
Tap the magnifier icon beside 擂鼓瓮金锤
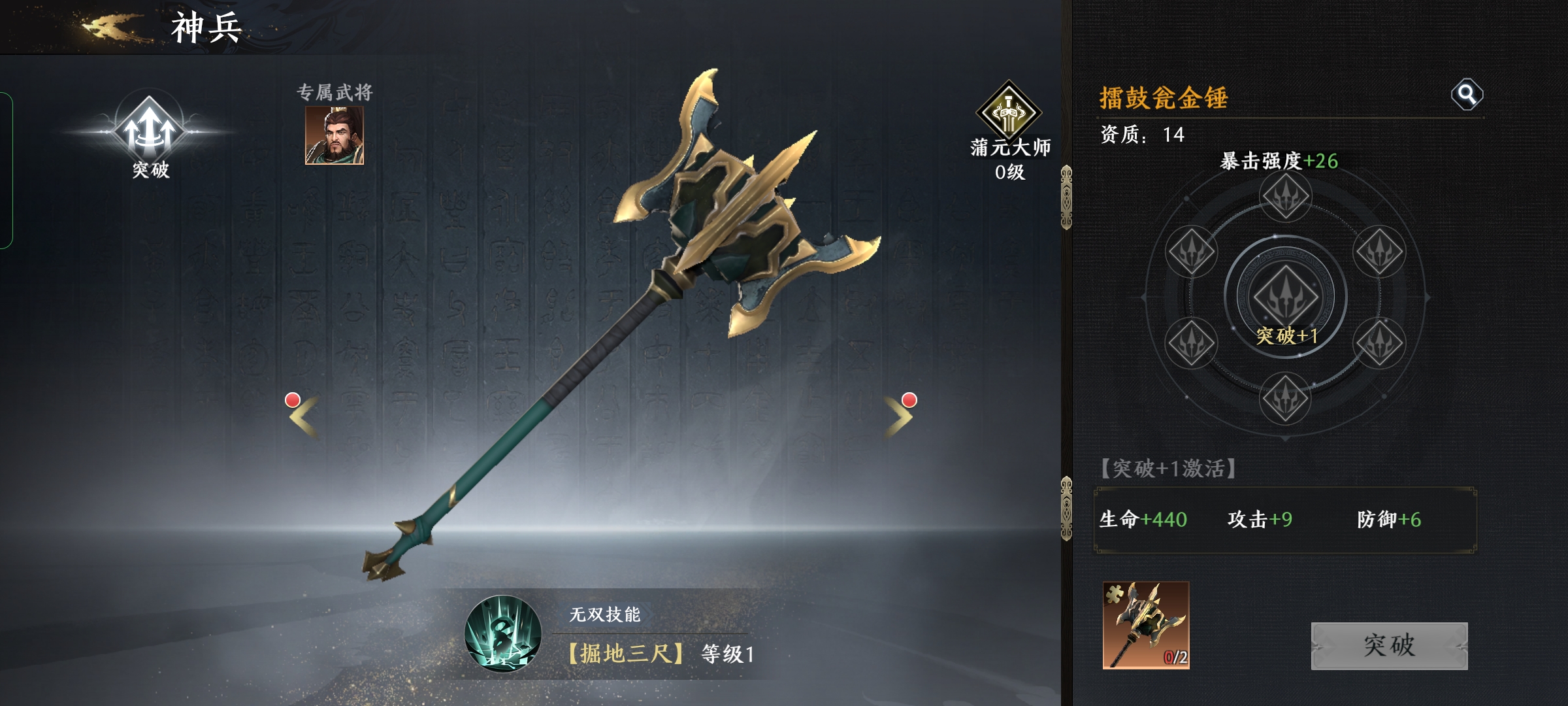[1467, 95]
